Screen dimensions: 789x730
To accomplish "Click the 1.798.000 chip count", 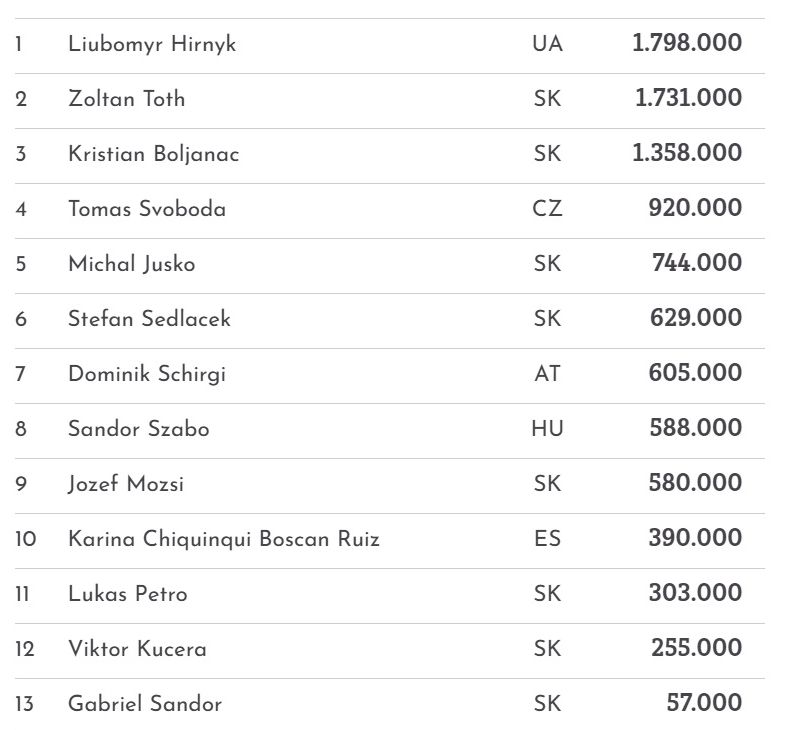I will coord(687,43).
